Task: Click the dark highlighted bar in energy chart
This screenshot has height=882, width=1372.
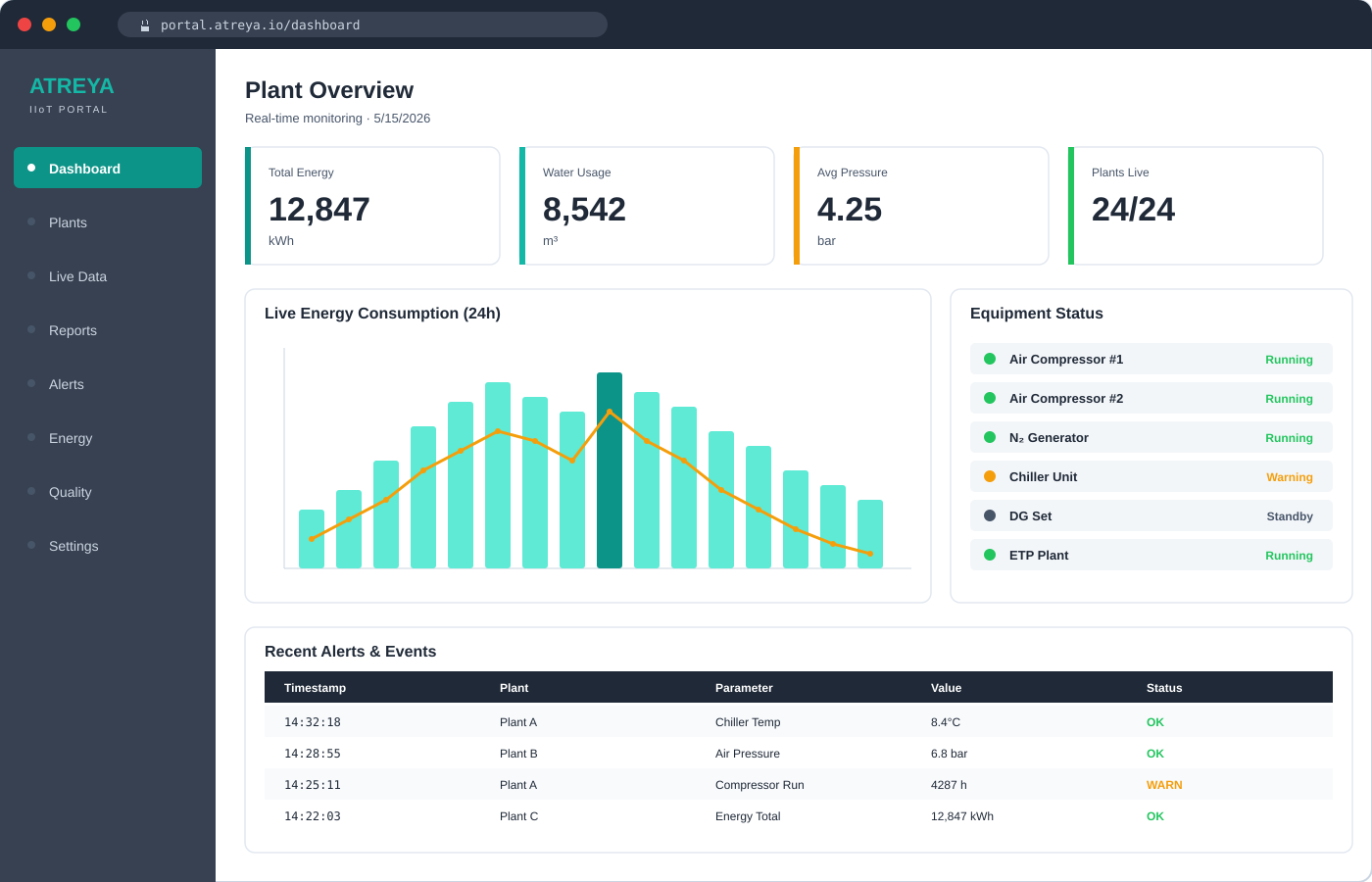Action: click(610, 470)
